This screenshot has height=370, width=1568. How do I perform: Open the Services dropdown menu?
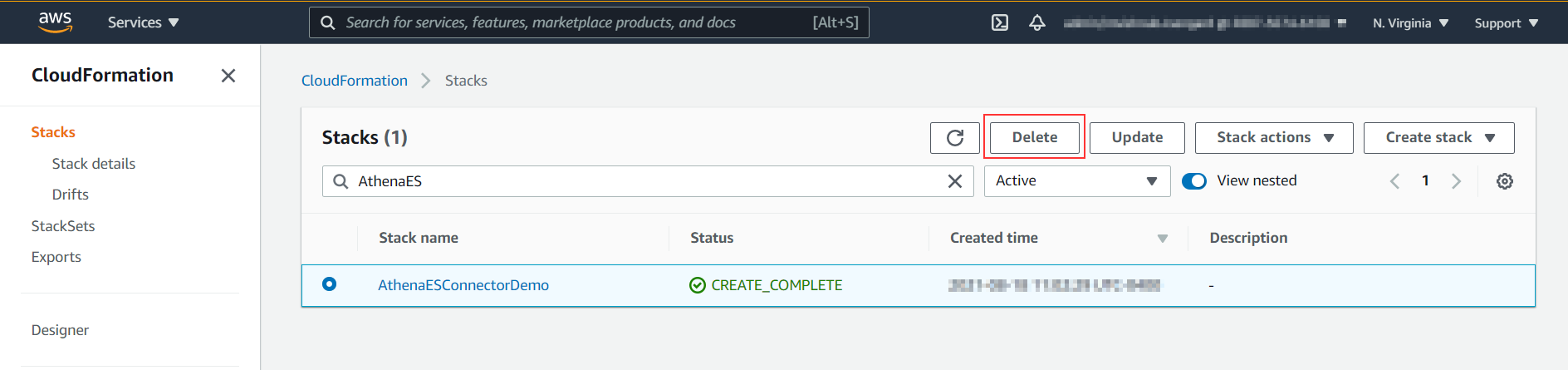click(x=143, y=22)
